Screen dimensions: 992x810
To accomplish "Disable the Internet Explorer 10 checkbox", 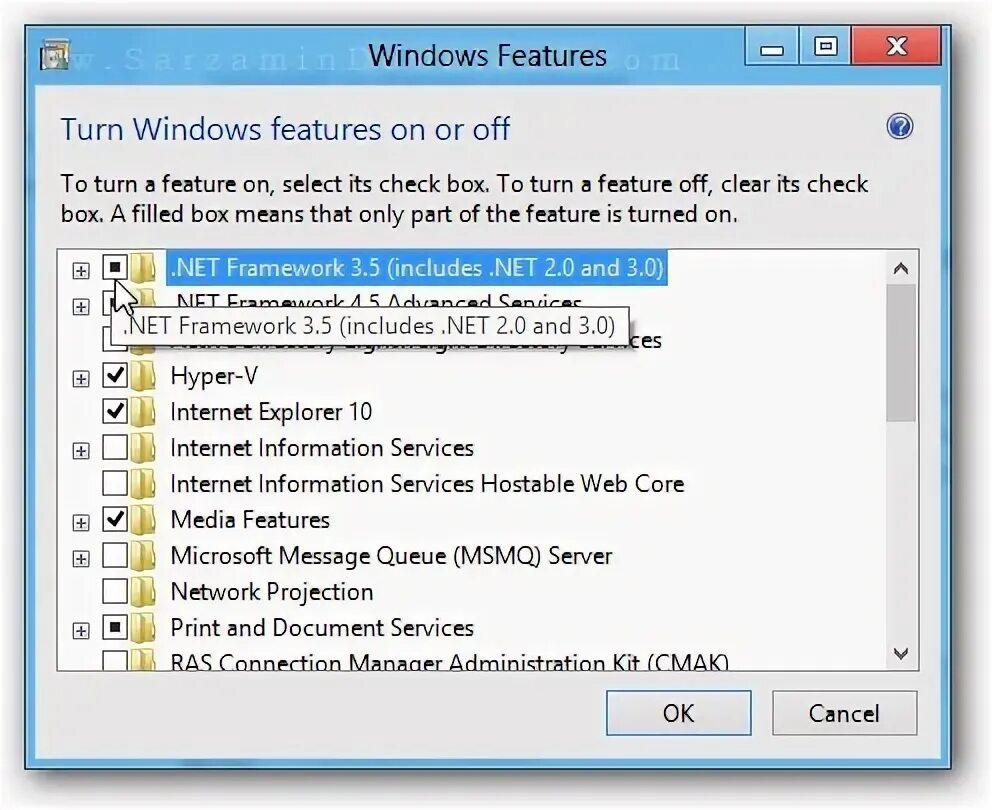I will click(x=115, y=412).
